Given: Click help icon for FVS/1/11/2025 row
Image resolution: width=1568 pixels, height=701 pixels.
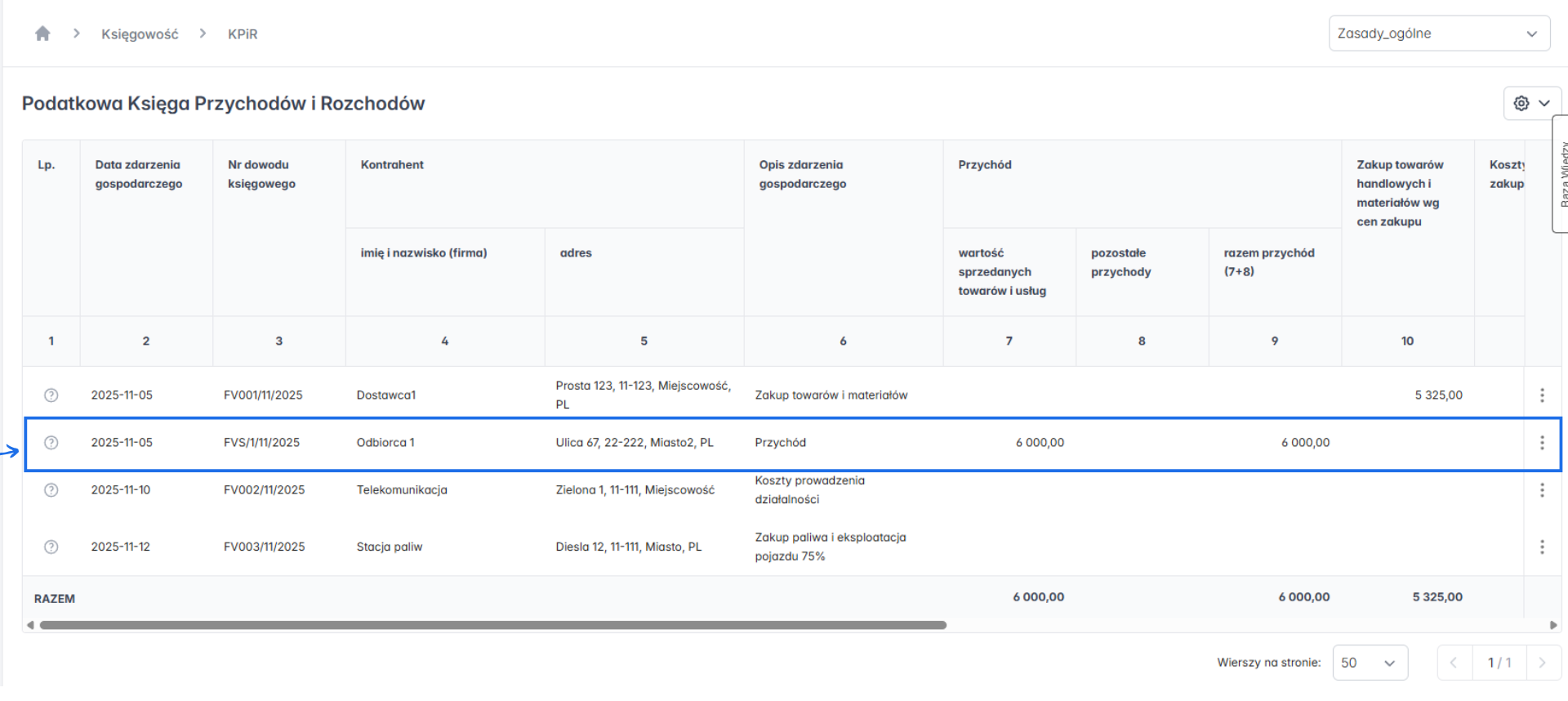Looking at the screenshot, I should click(51, 443).
